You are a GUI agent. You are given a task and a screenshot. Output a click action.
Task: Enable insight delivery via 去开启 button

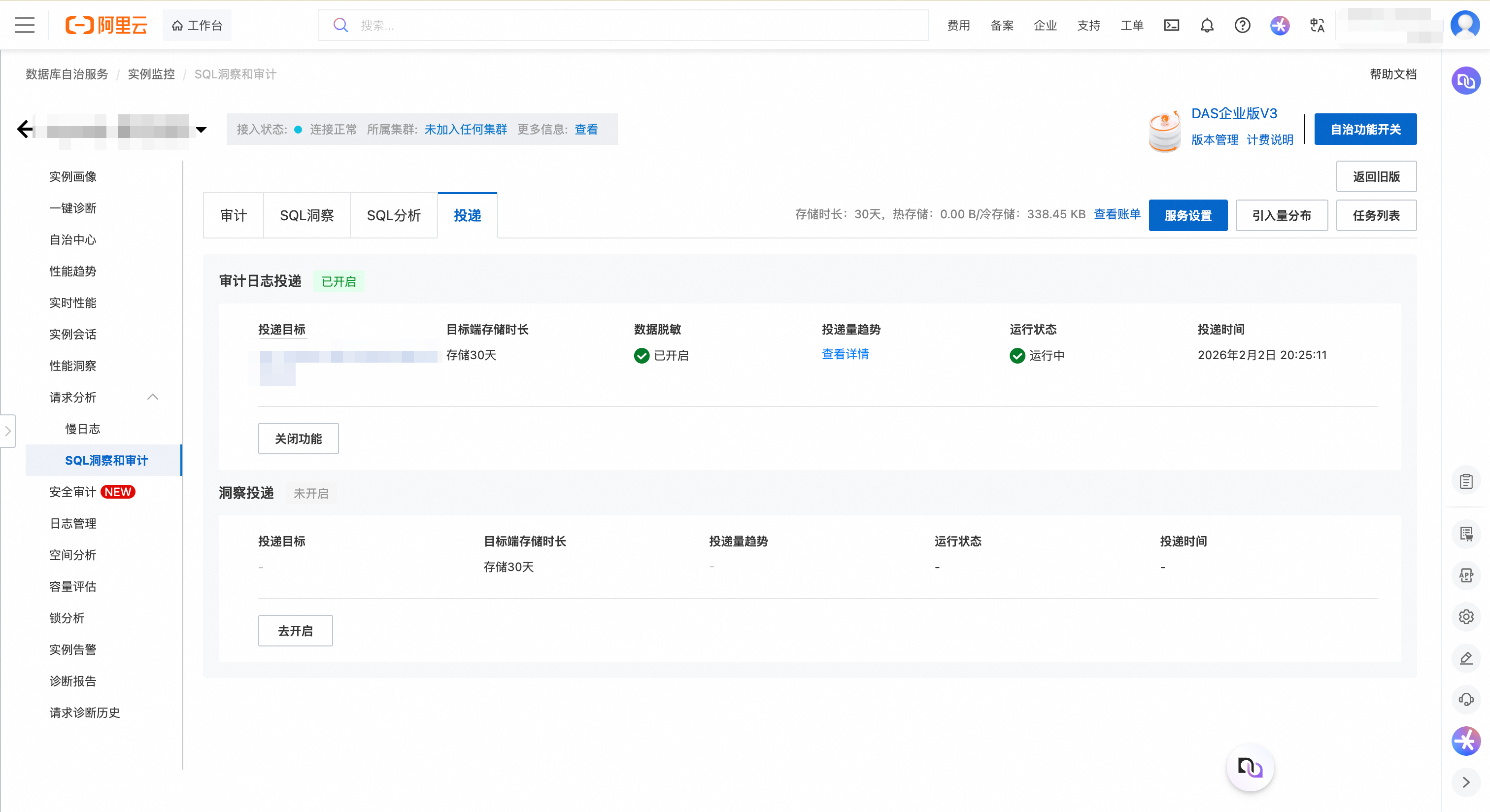click(295, 630)
